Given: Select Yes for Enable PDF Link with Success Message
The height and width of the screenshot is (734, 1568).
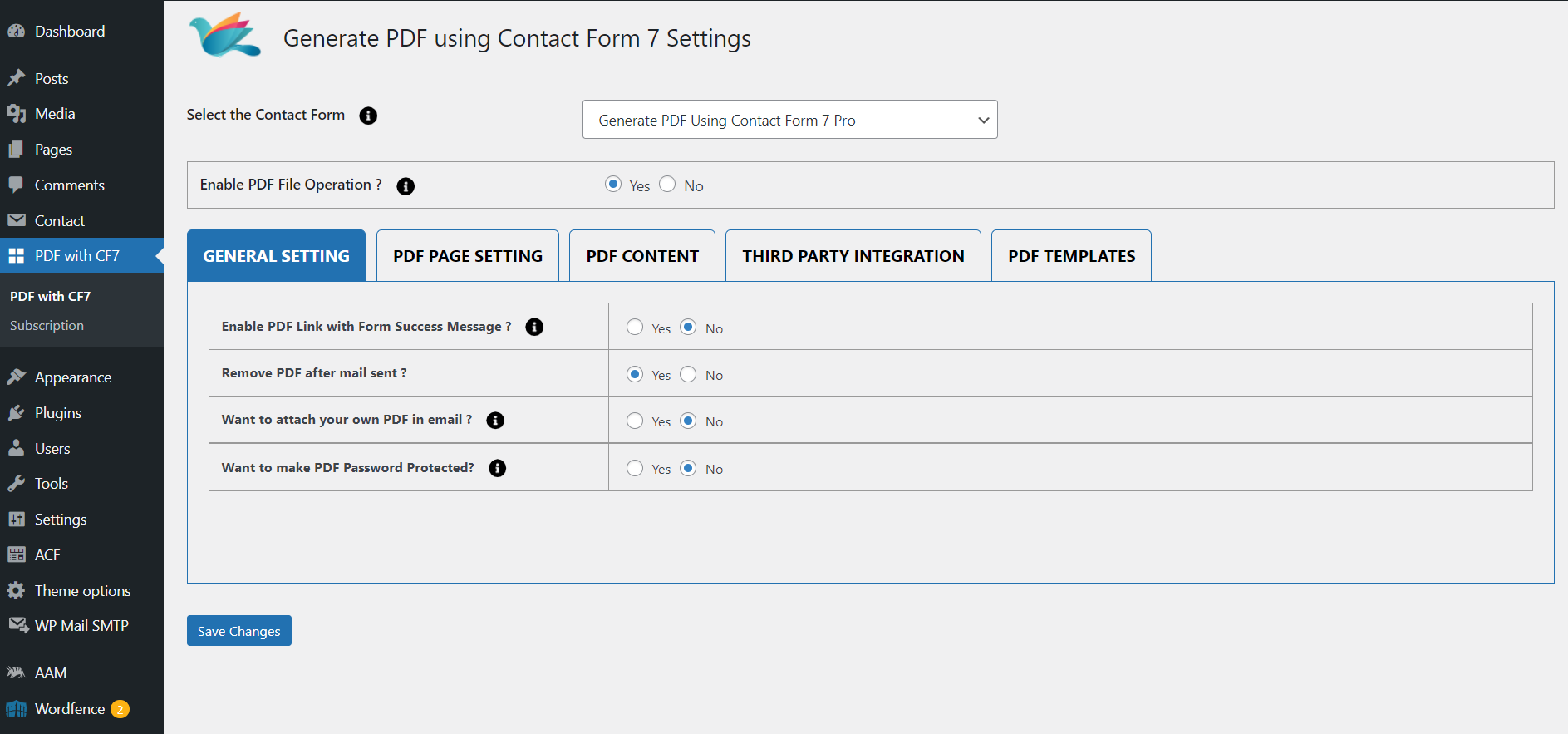Looking at the screenshot, I should click(635, 328).
